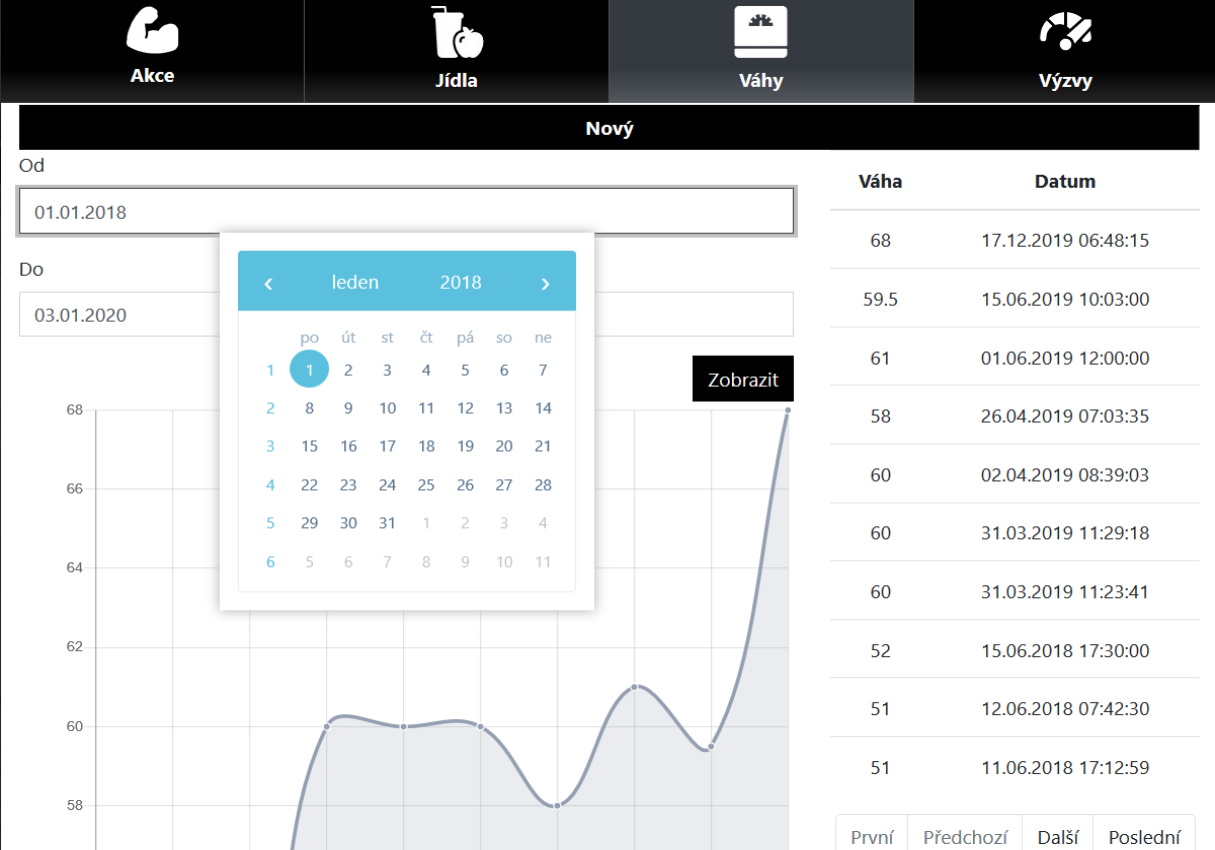This screenshot has height=850, width=1215.
Task: Click the weight scale Váhy icon
Action: pos(761,32)
